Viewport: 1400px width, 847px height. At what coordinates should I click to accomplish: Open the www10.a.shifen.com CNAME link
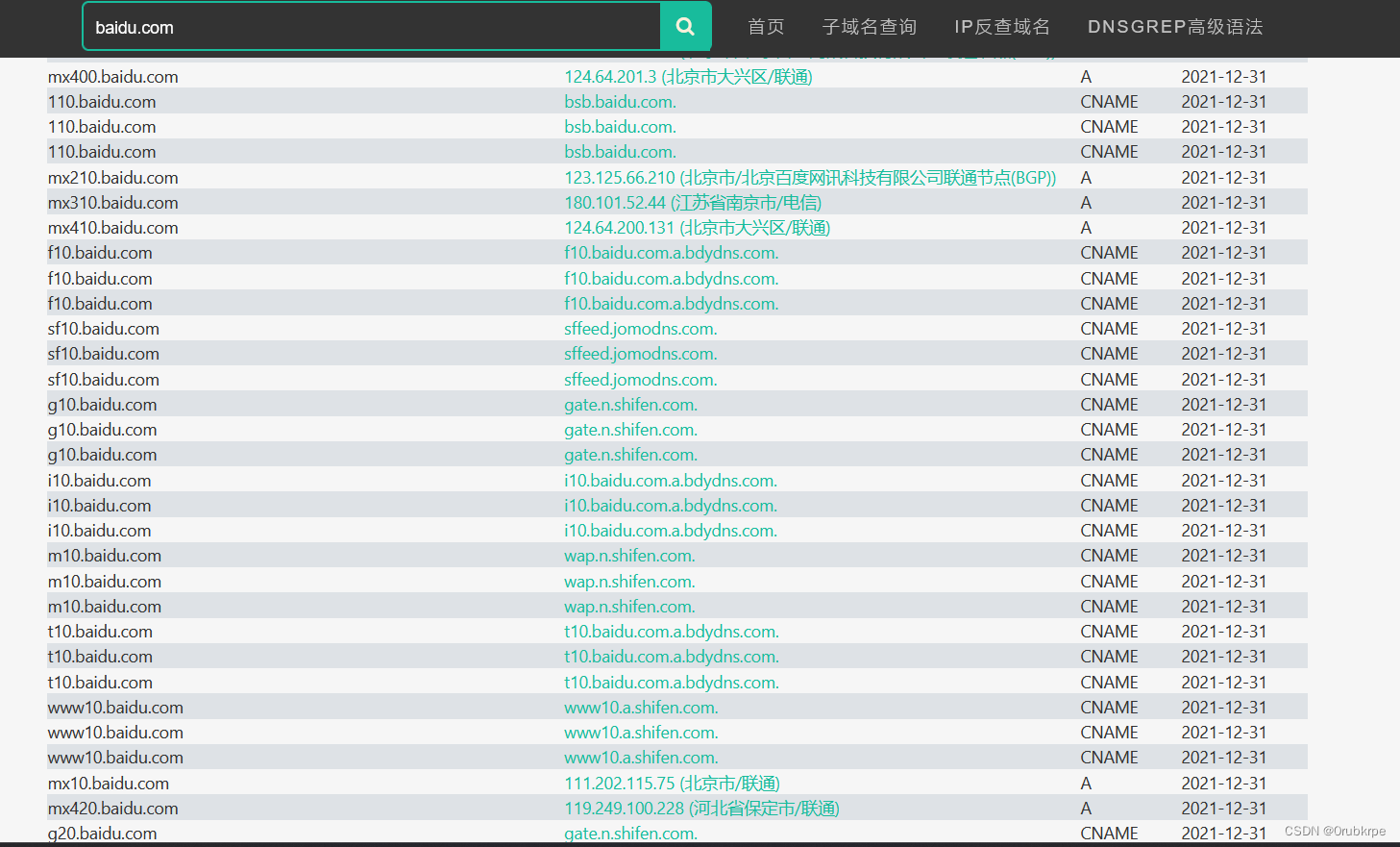point(641,707)
